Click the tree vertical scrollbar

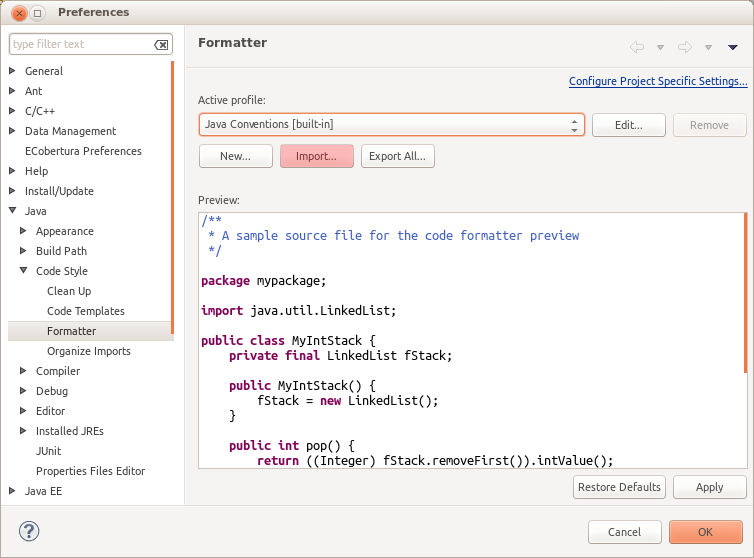(x=172, y=197)
